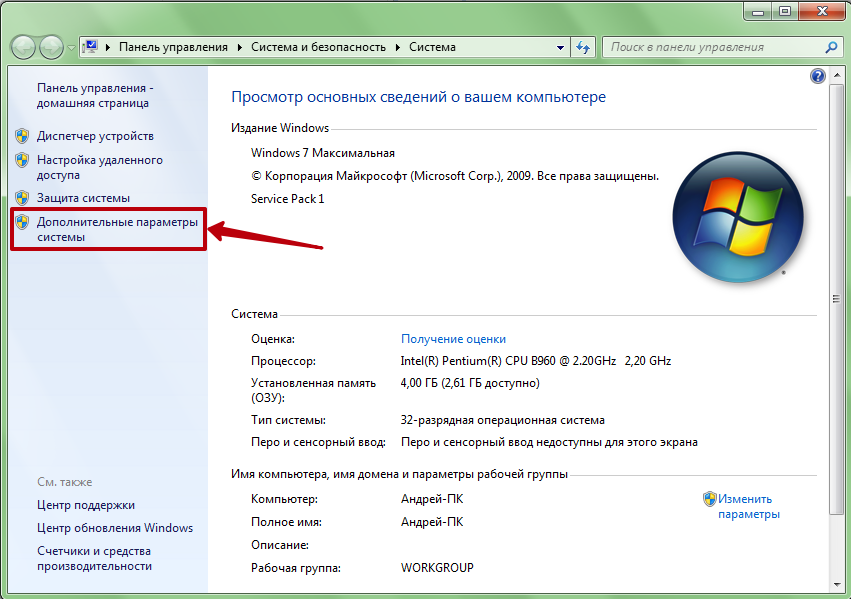
Task: Select Панель управления in the address path
Action: coord(173,47)
